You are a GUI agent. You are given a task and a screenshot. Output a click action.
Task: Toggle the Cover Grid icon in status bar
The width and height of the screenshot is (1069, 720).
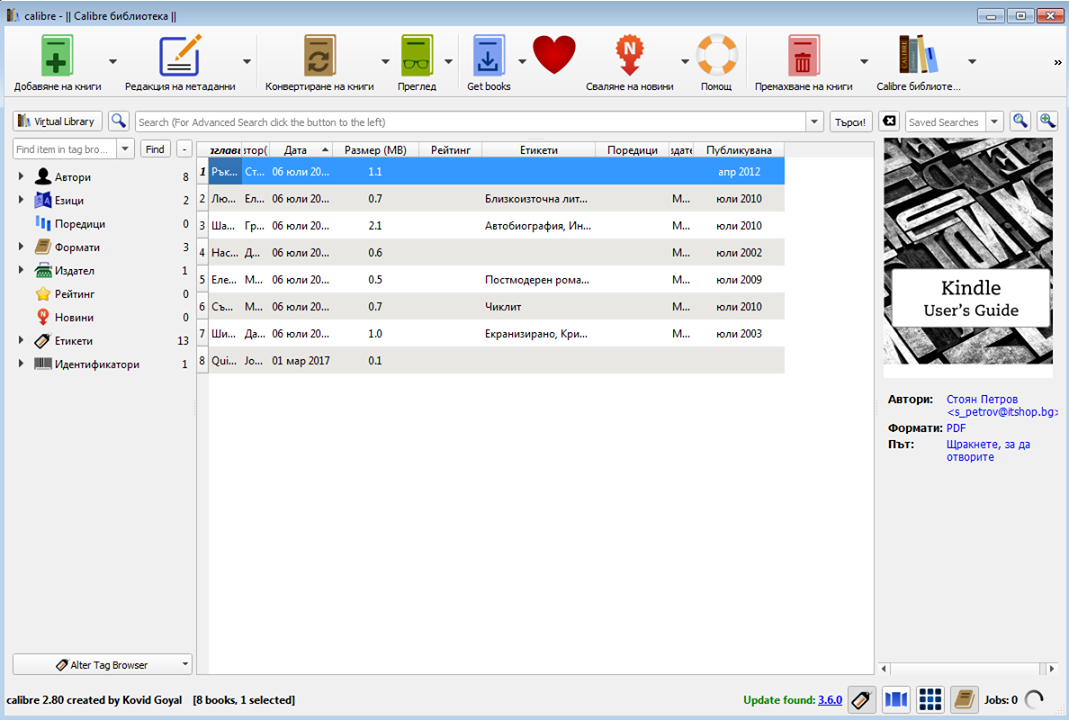930,700
